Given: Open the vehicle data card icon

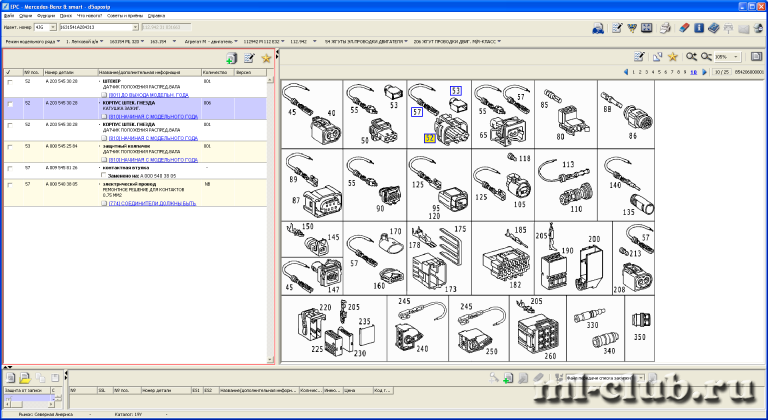Looking at the screenshot, I should pyautogui.click(x=598, y=28).
